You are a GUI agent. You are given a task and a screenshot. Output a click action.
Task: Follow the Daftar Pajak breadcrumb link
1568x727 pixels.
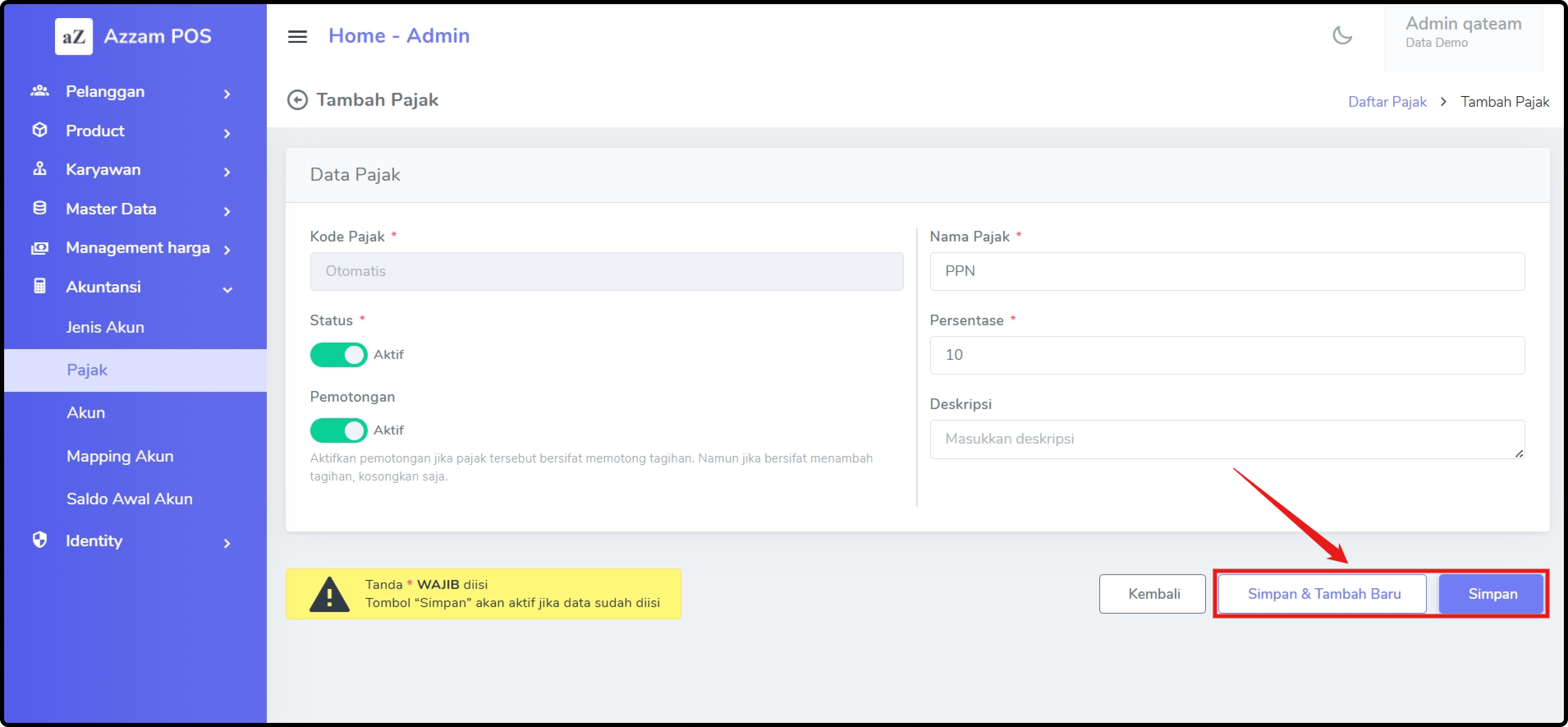tap(1387, 102)
